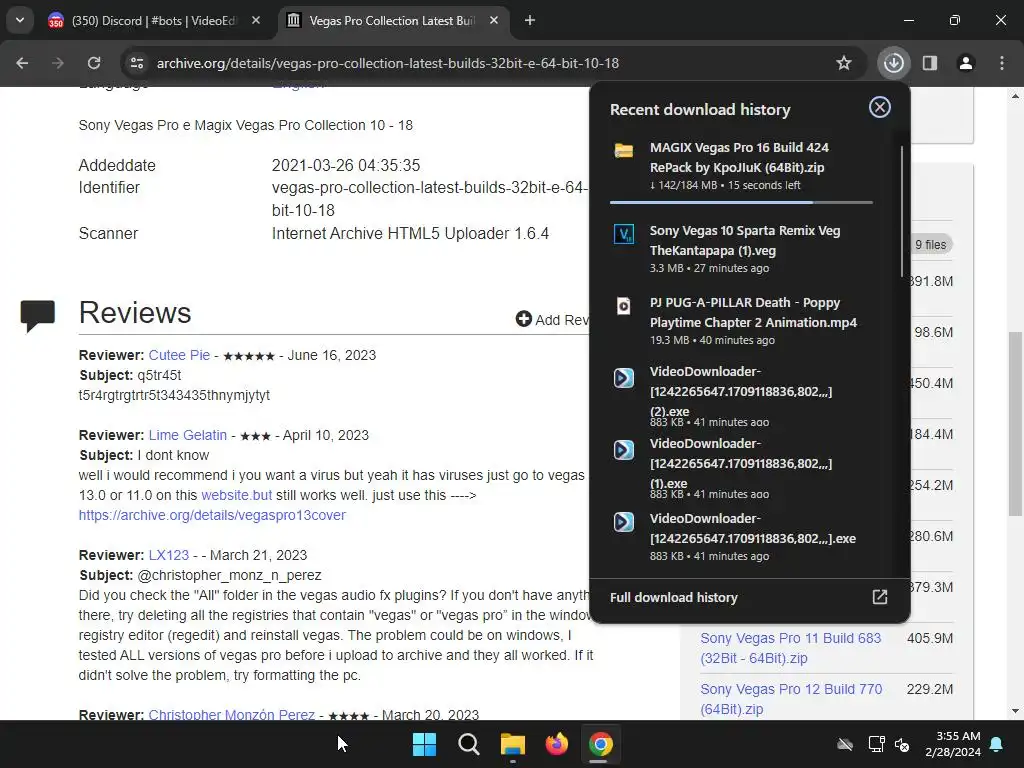Viewport: 1024px width, 768px height.
Task: Bookmark this page with star icon
Action: coord(844,63)
